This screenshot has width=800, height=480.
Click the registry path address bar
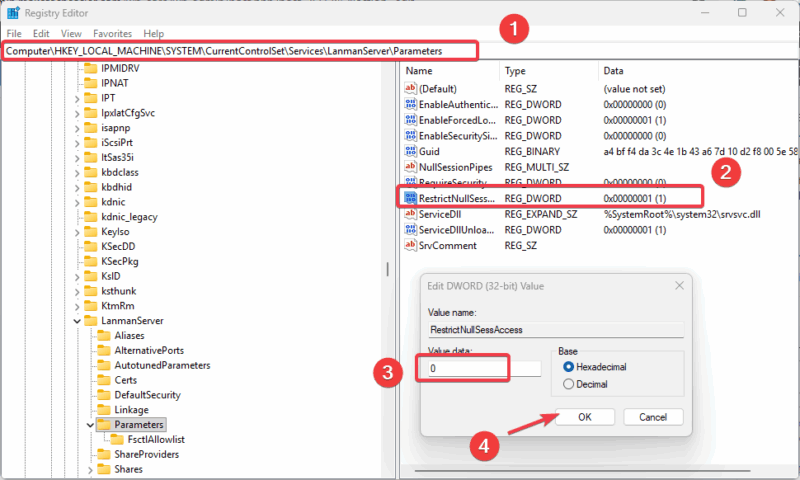[240, 50]
